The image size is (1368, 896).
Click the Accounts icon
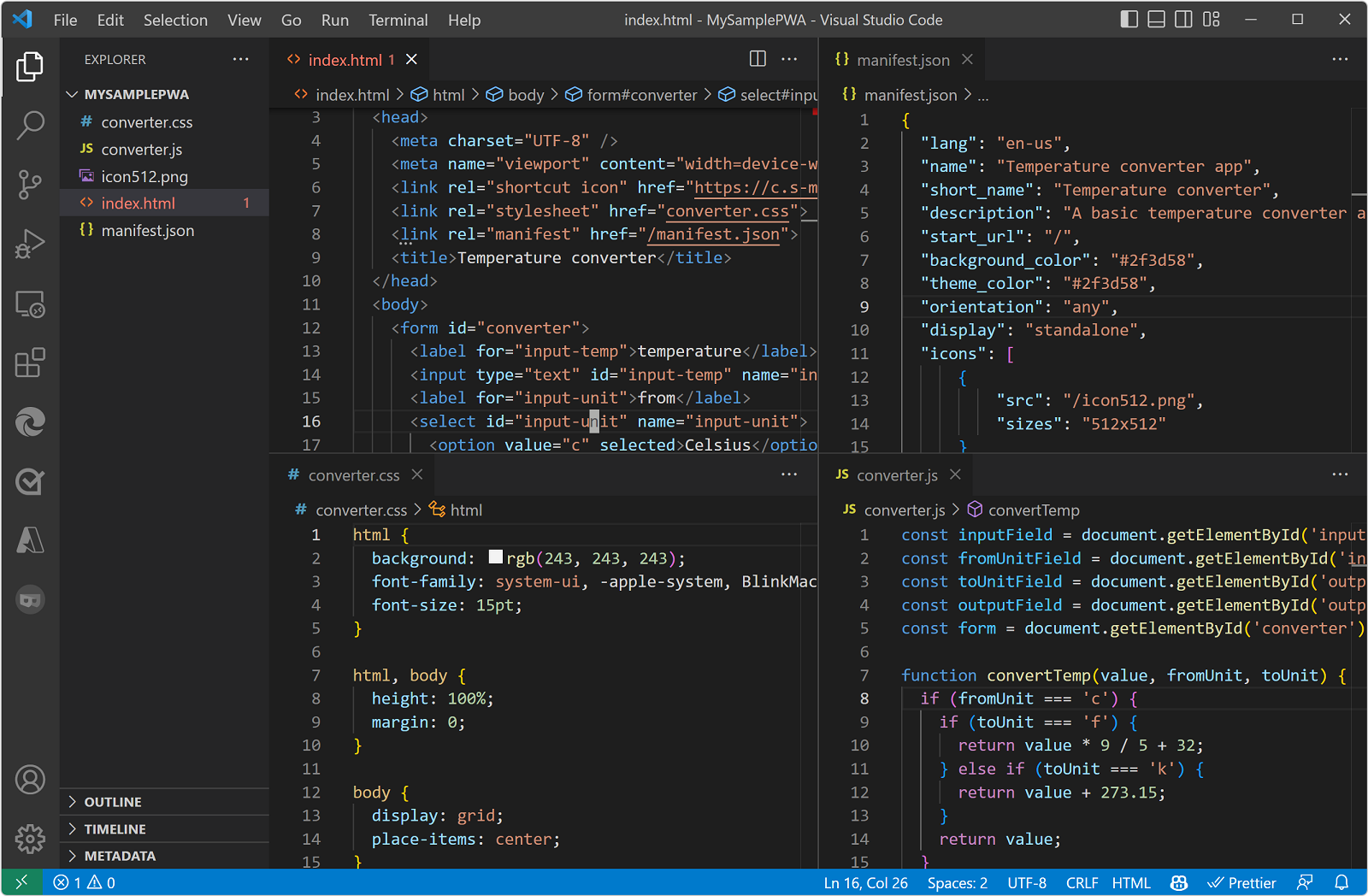30,780
